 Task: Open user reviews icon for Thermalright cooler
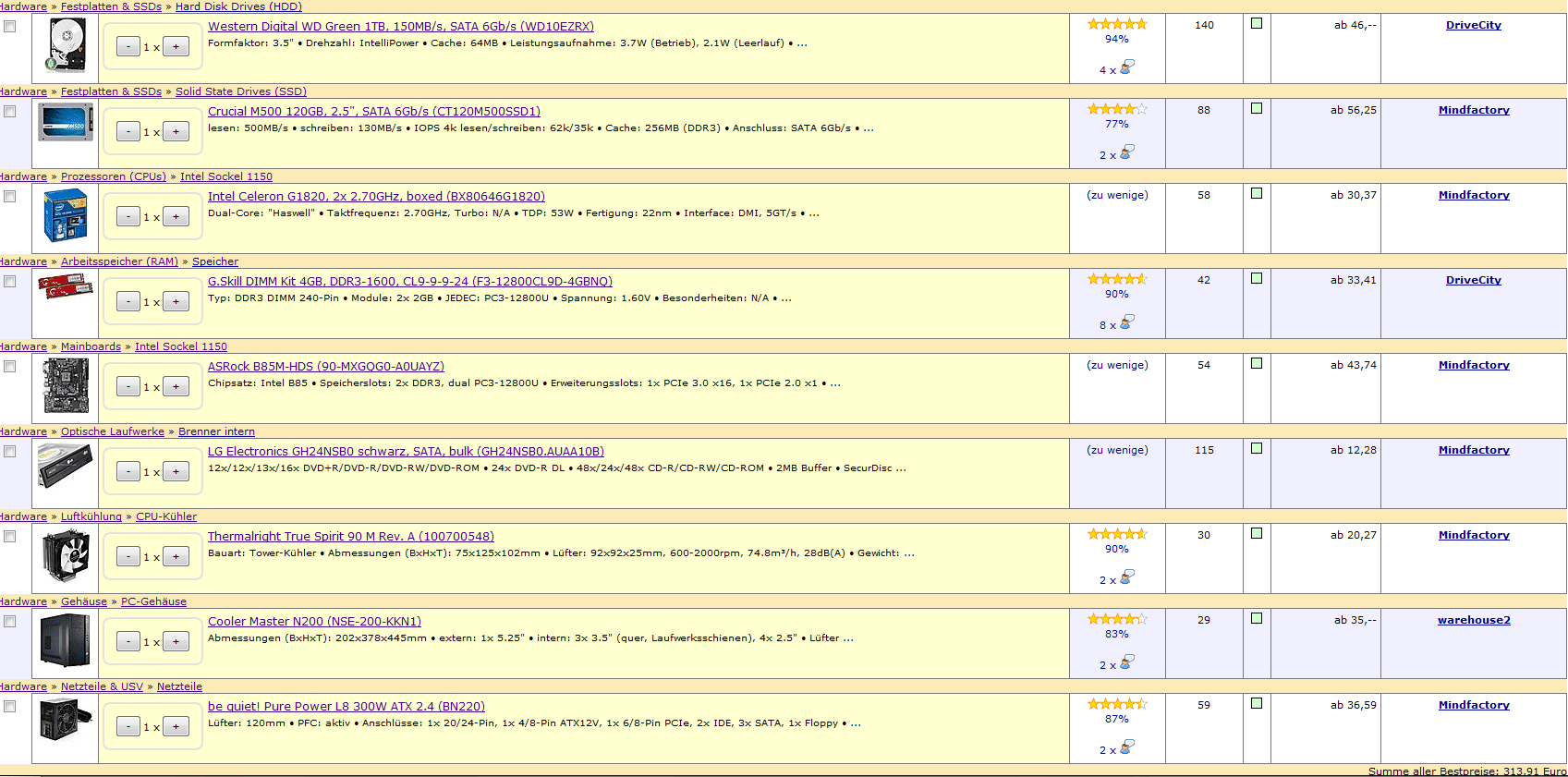point(1127,577)
